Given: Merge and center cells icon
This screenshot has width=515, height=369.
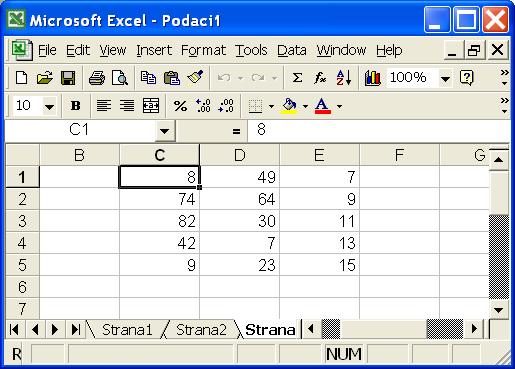Looking at the screenshot, I should click(x=151, y=106).
